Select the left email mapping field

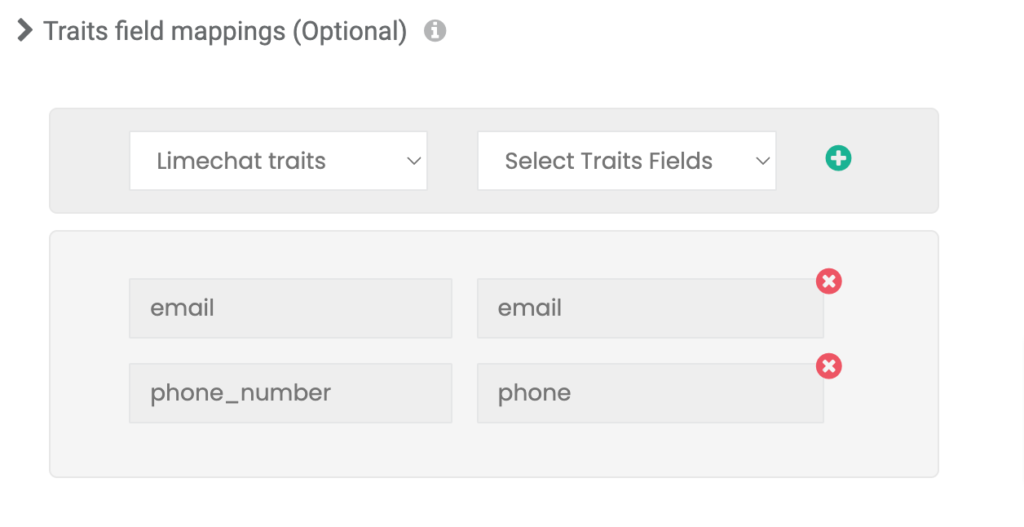tap(291, 308)
